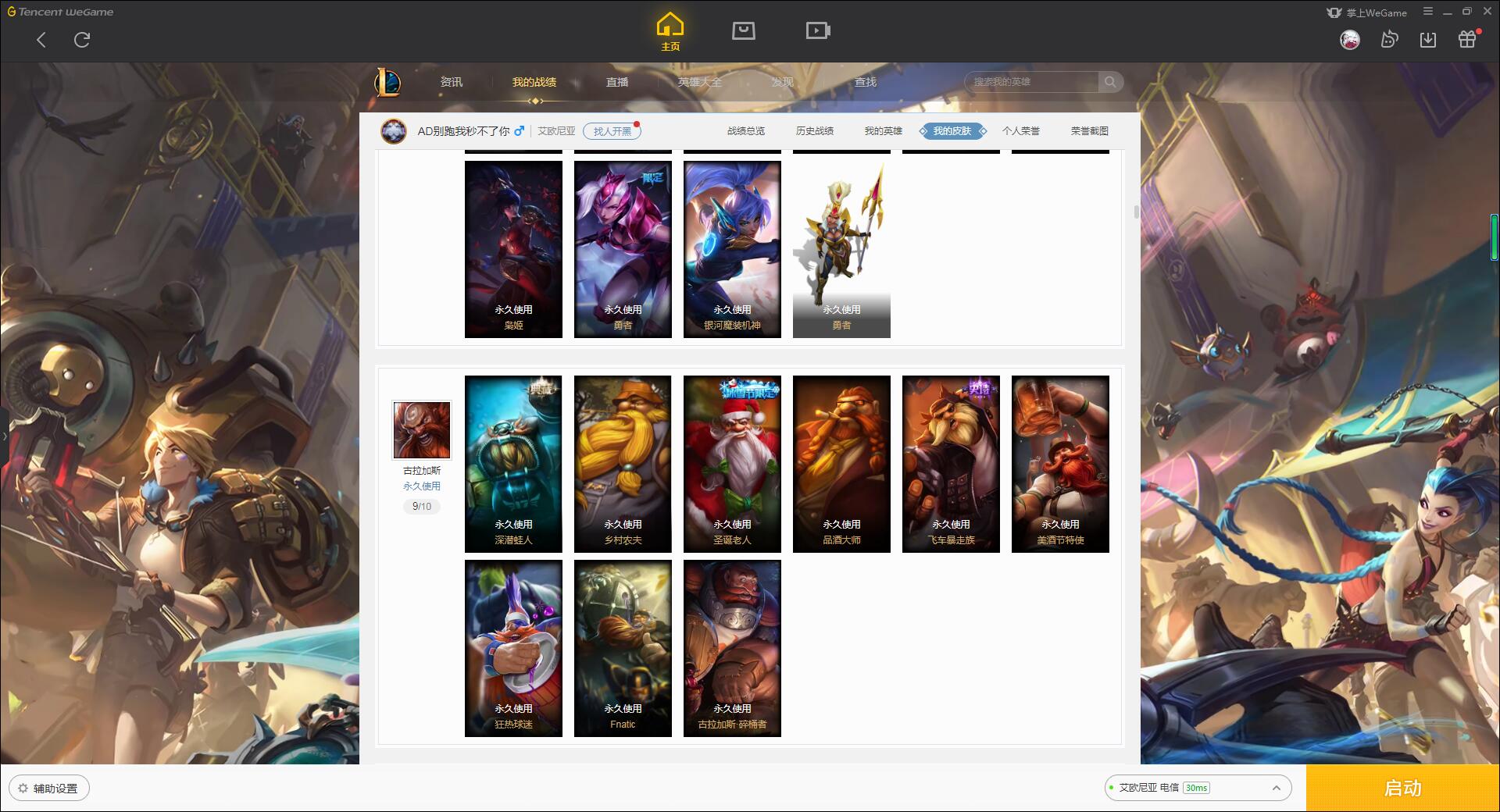The height and width of the screenshot is (812, 1500).
Task: Open the download manager icon
Action: [1428, 40]
